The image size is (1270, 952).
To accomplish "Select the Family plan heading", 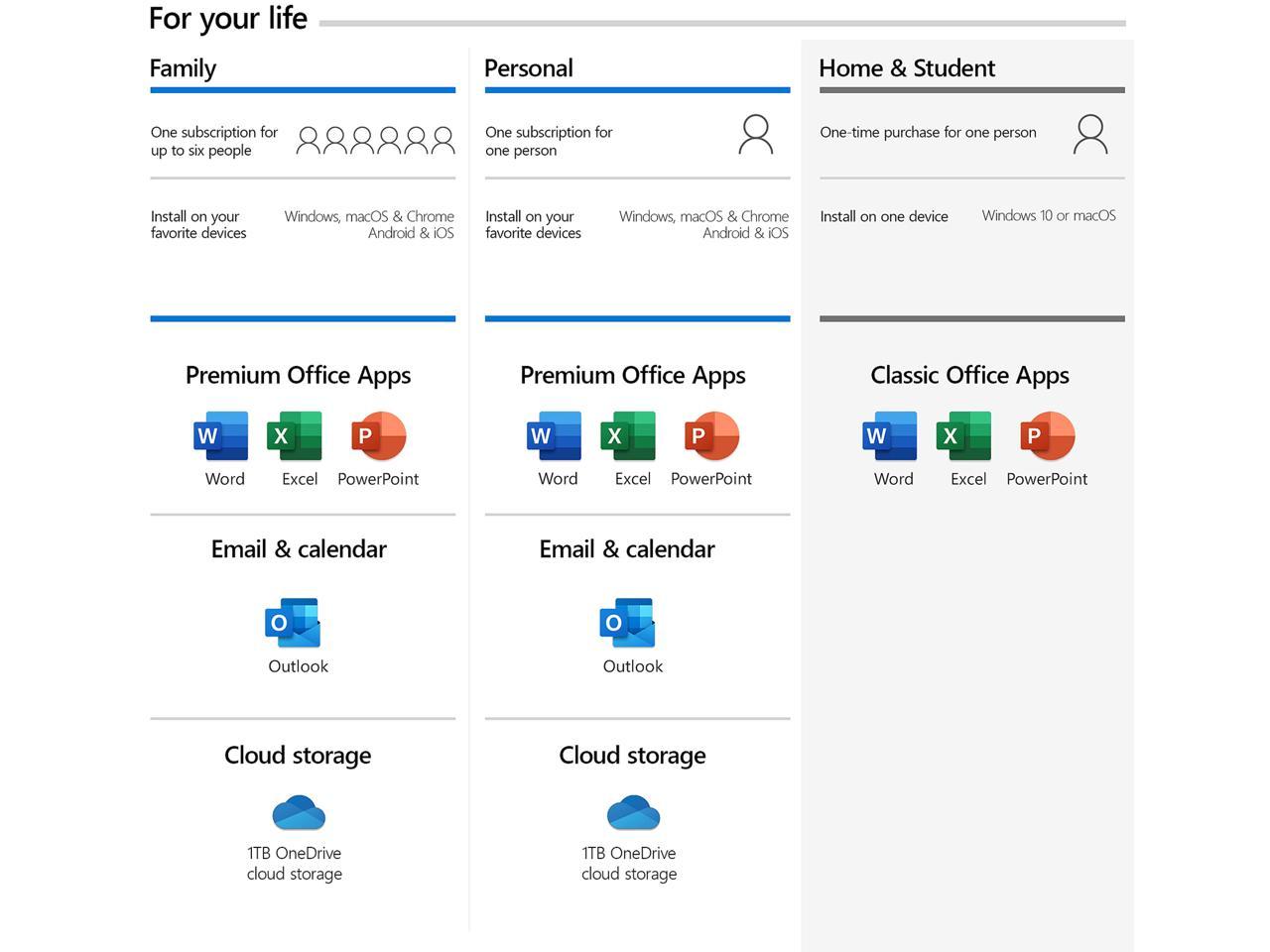I will click(x=183, y=67).
